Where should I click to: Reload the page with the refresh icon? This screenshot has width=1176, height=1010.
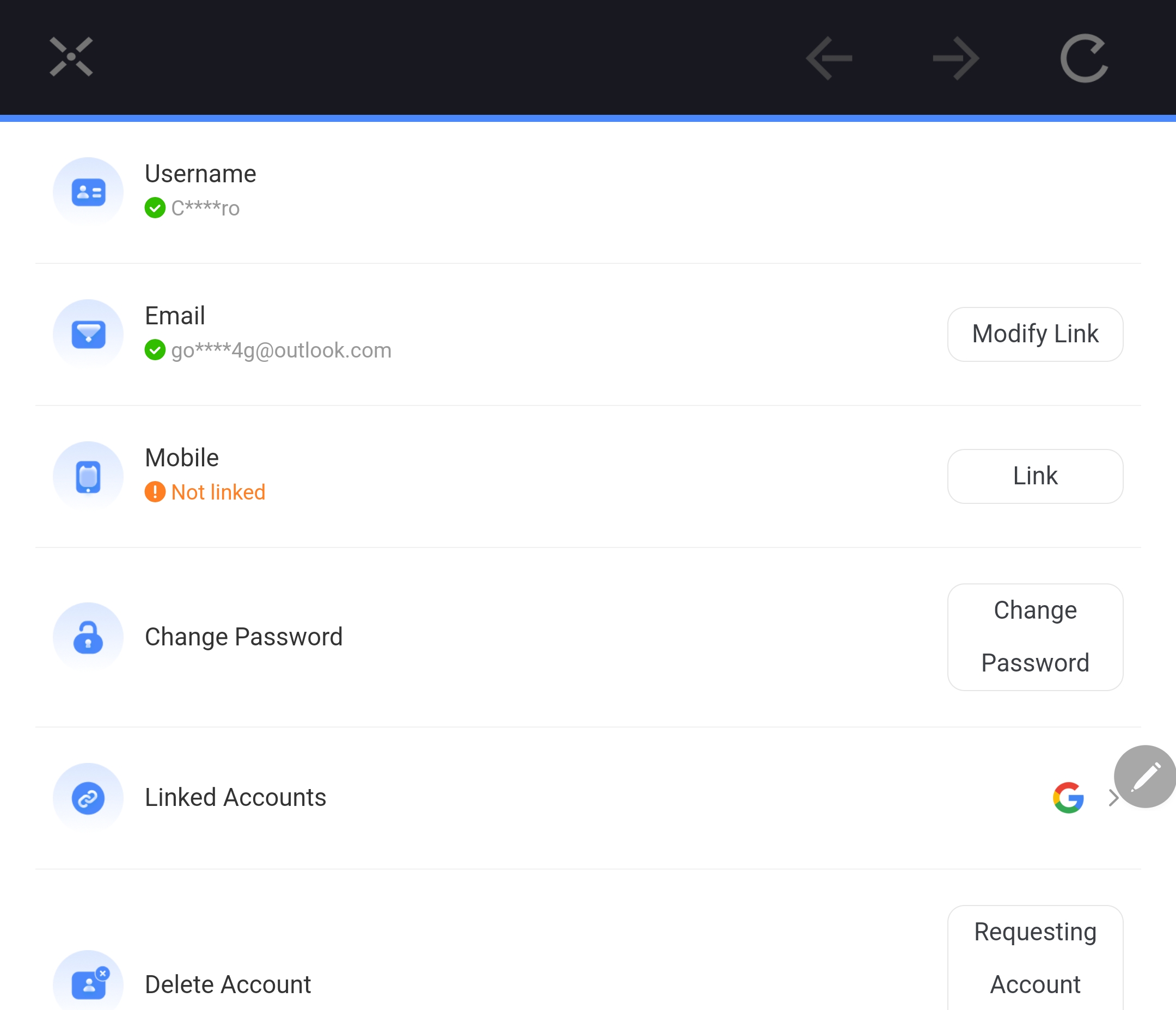click(x=1084, y=58)
